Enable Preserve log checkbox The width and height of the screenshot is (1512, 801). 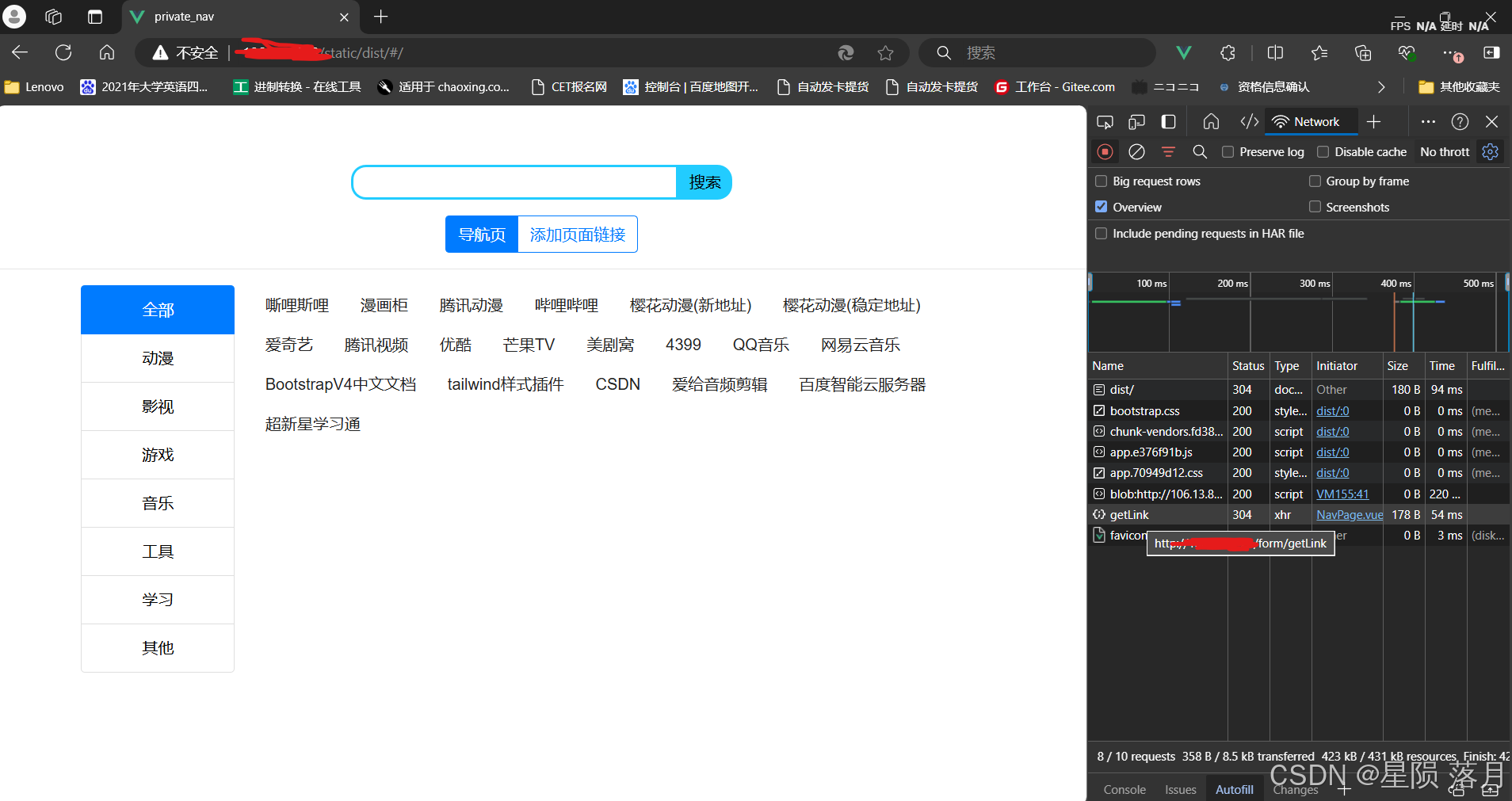pos(1228,151)
